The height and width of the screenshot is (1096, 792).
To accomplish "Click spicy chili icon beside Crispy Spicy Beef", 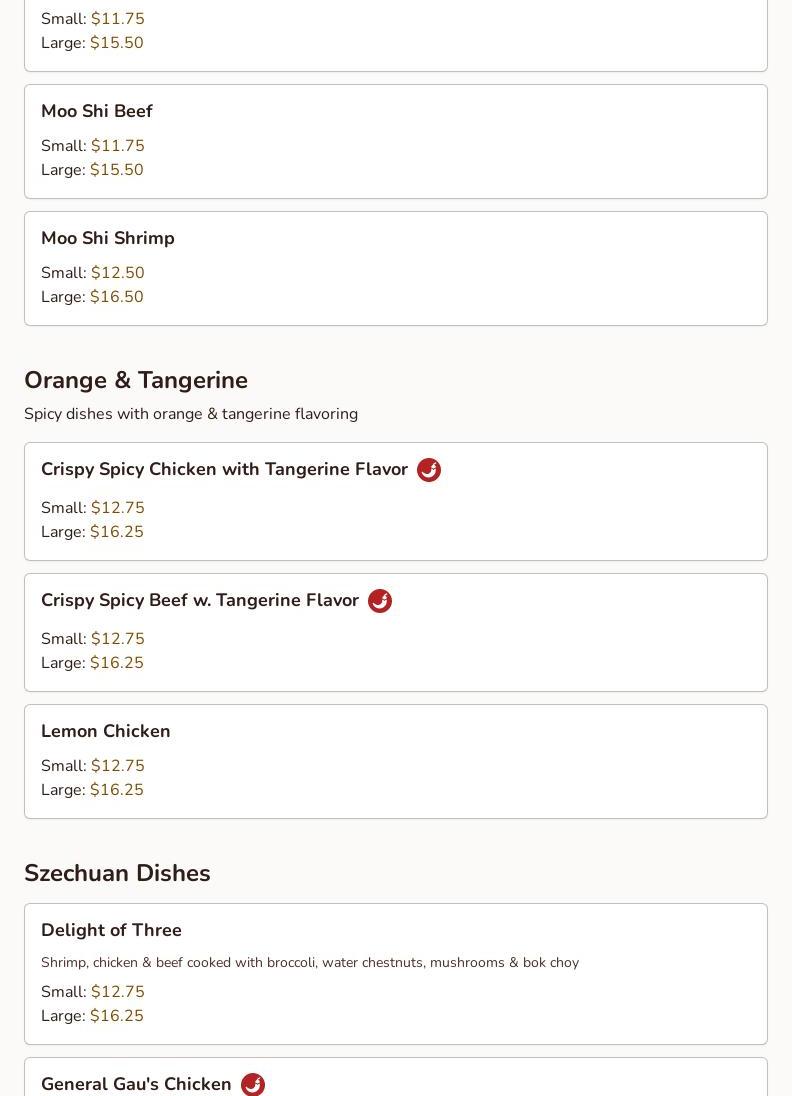I will pos(380,600).
